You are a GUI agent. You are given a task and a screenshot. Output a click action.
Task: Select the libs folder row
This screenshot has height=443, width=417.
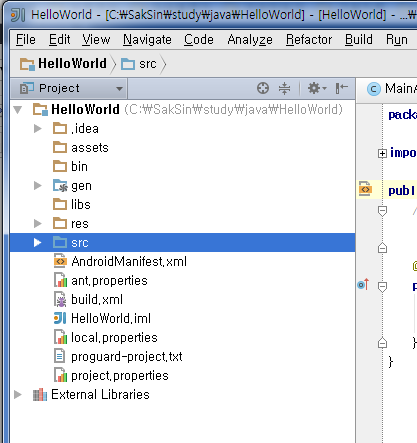point(182,204)
